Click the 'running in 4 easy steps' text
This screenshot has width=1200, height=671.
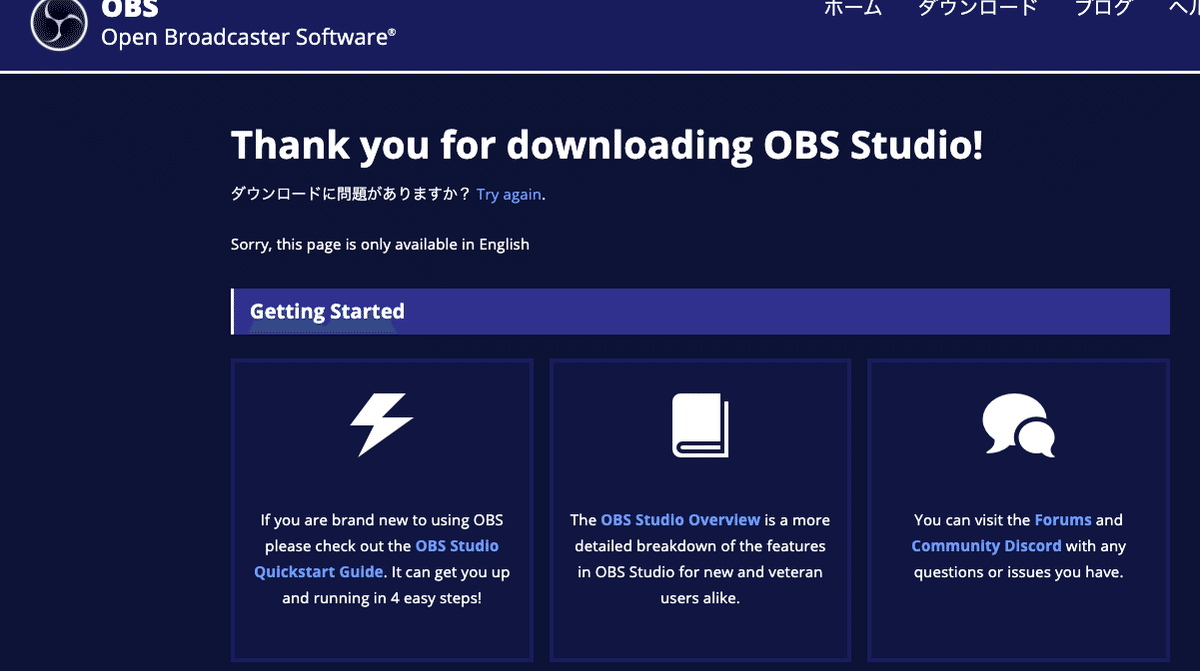pos(395,598)
